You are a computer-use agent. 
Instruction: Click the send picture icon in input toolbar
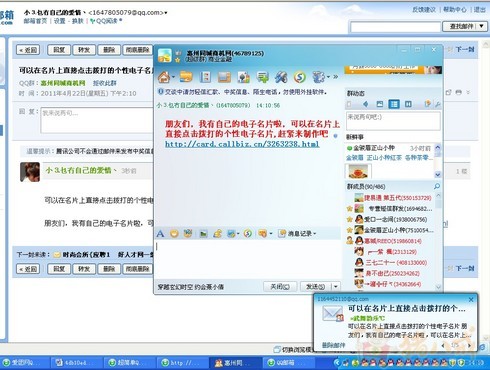pos(203,234)
